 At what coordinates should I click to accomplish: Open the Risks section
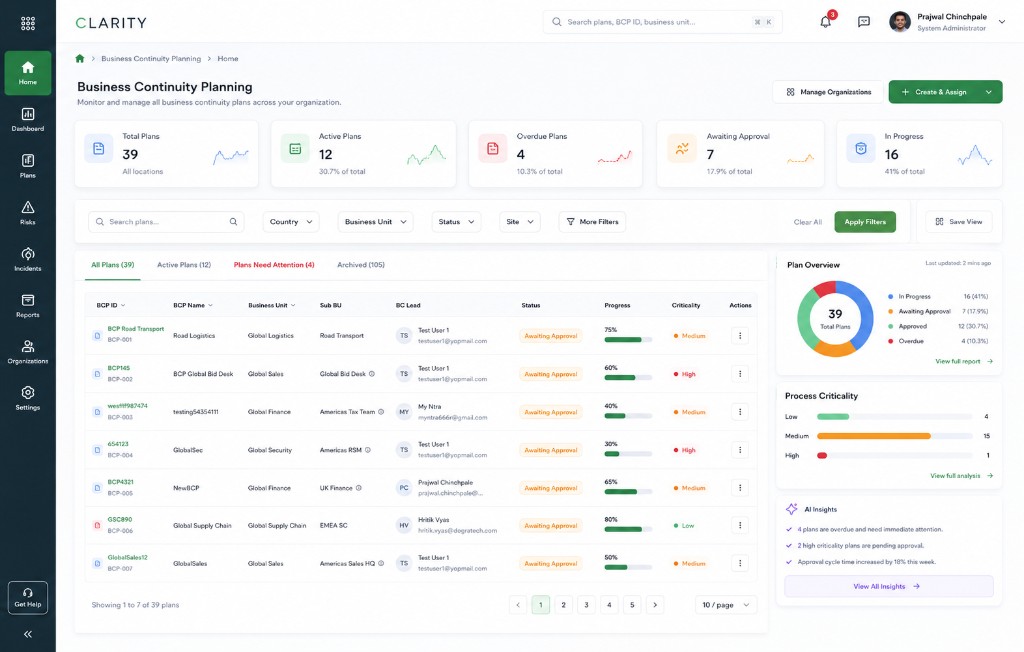[27, 213]
